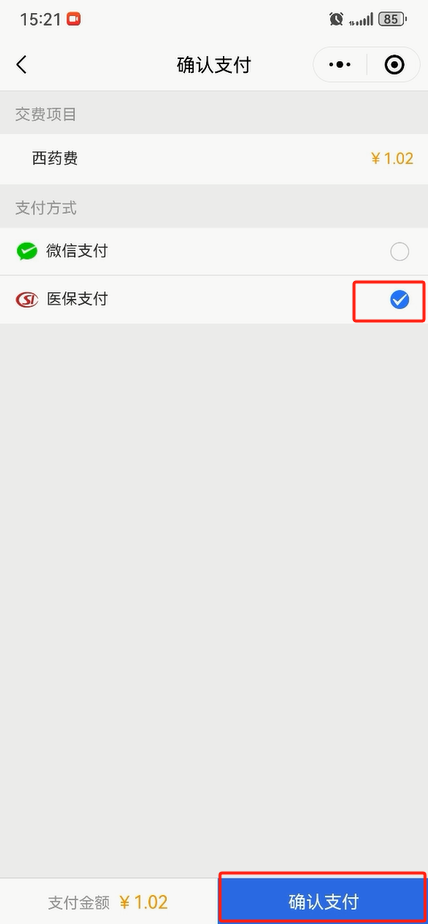The height and width of the screenshot is (924, 428).
Task: Tap the mini program close target icon
Action: [394, 65]
